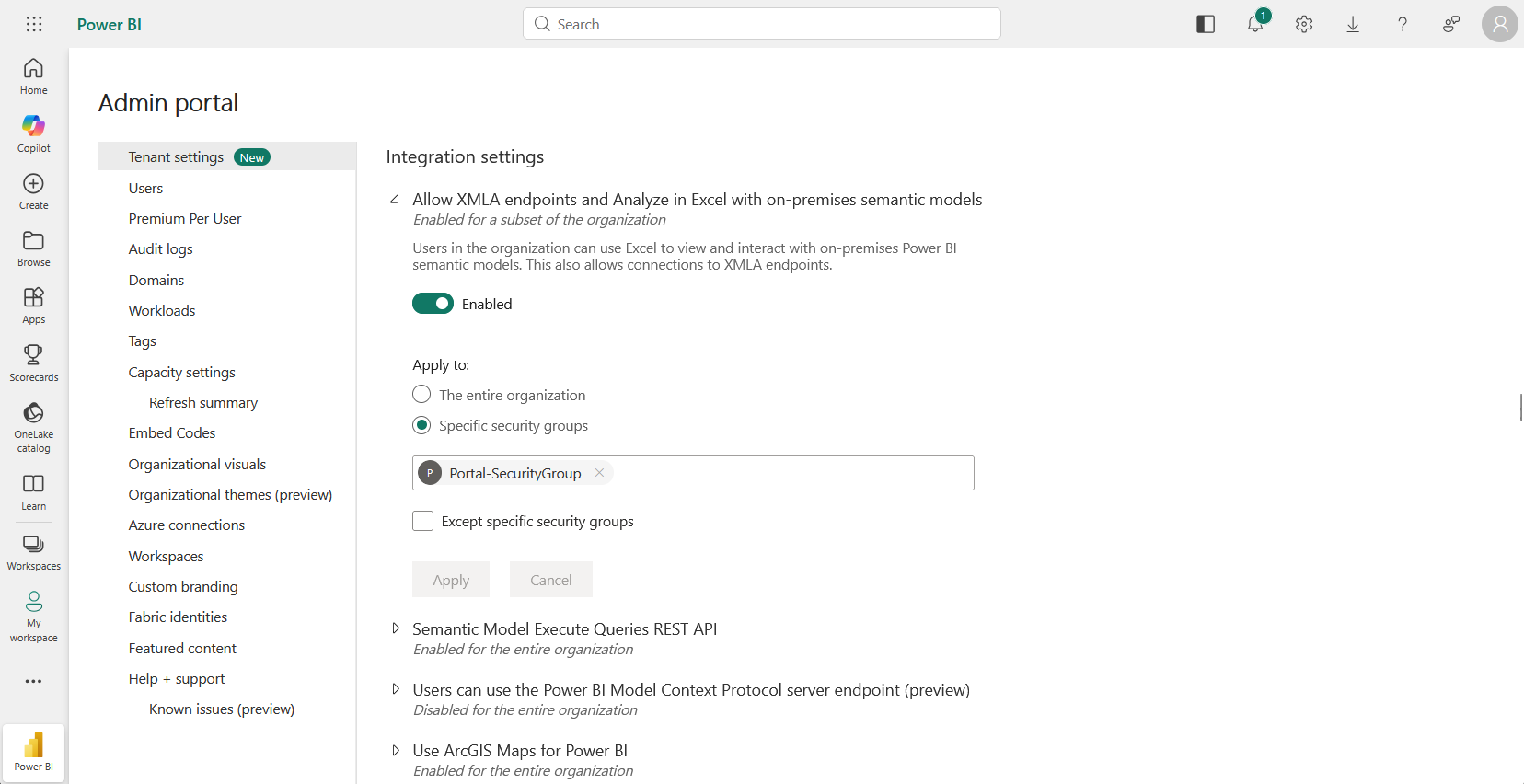Open the app launcher grid
This screenshot has height=784, width=1524.
34,24
